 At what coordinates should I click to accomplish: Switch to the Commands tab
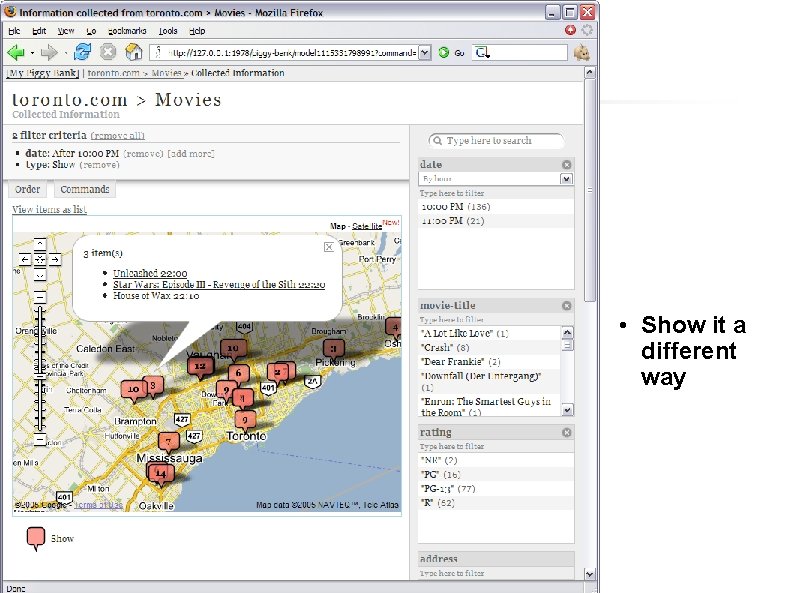click(84, 189)
